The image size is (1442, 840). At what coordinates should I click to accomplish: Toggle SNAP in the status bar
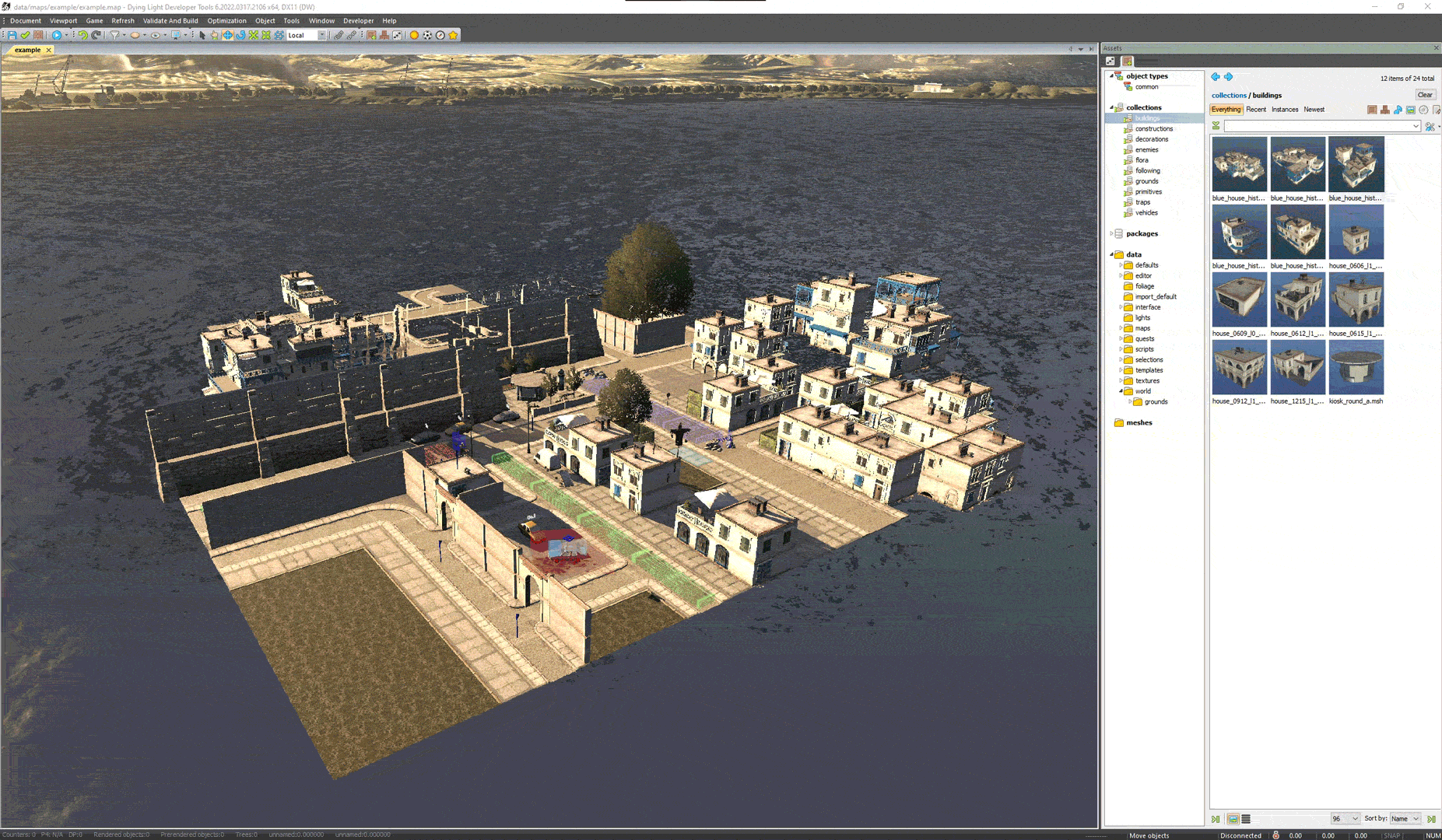point(1392,835)
